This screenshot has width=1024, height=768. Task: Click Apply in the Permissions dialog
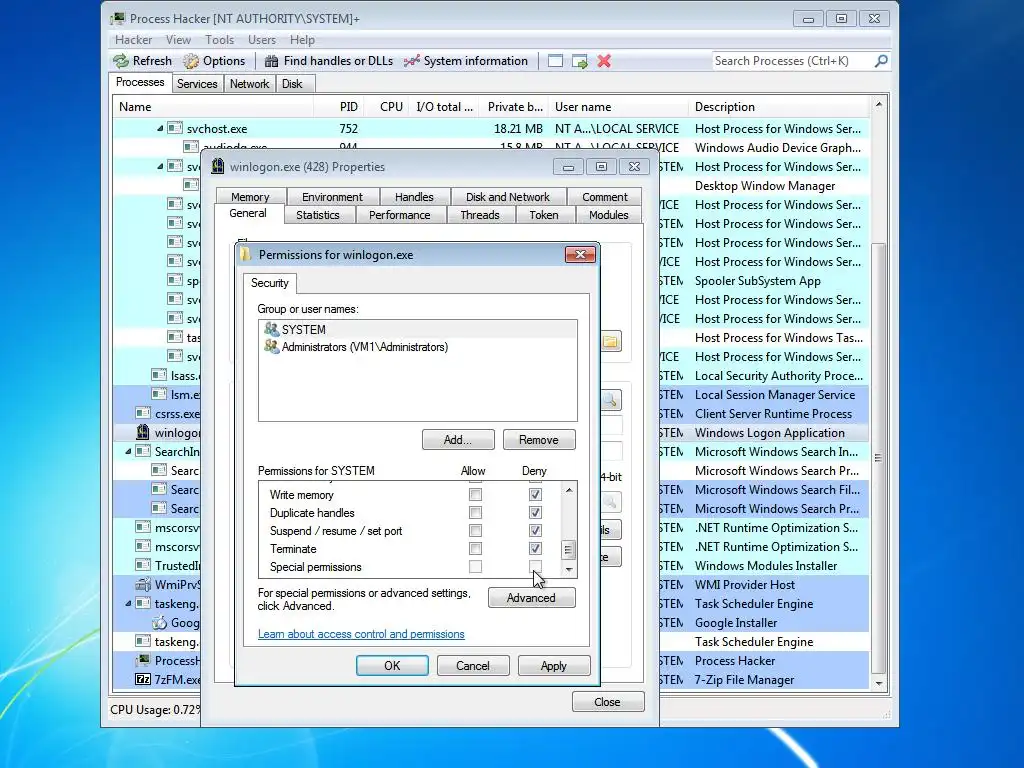tap(554, 665)
